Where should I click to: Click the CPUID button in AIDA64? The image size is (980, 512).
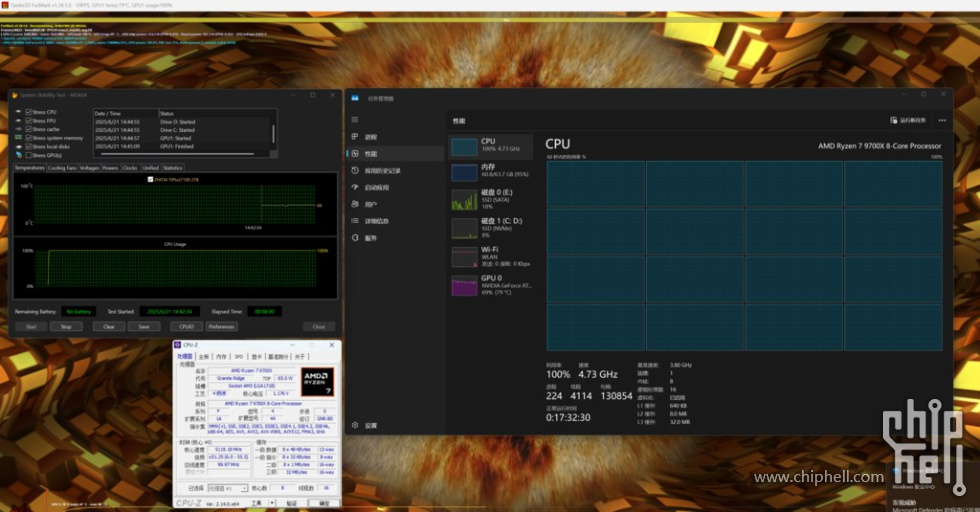point(186,327)
